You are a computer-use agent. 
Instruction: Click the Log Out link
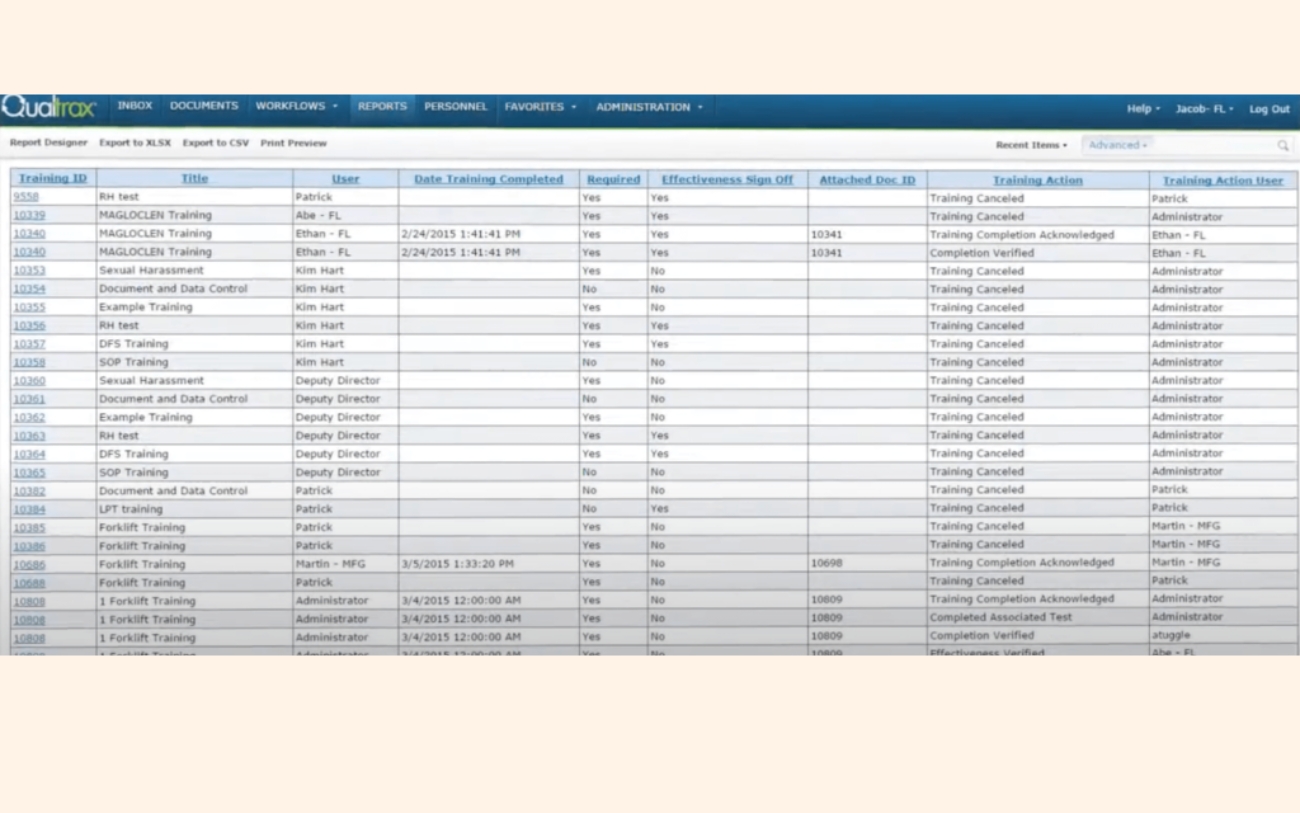[1269, 109]
